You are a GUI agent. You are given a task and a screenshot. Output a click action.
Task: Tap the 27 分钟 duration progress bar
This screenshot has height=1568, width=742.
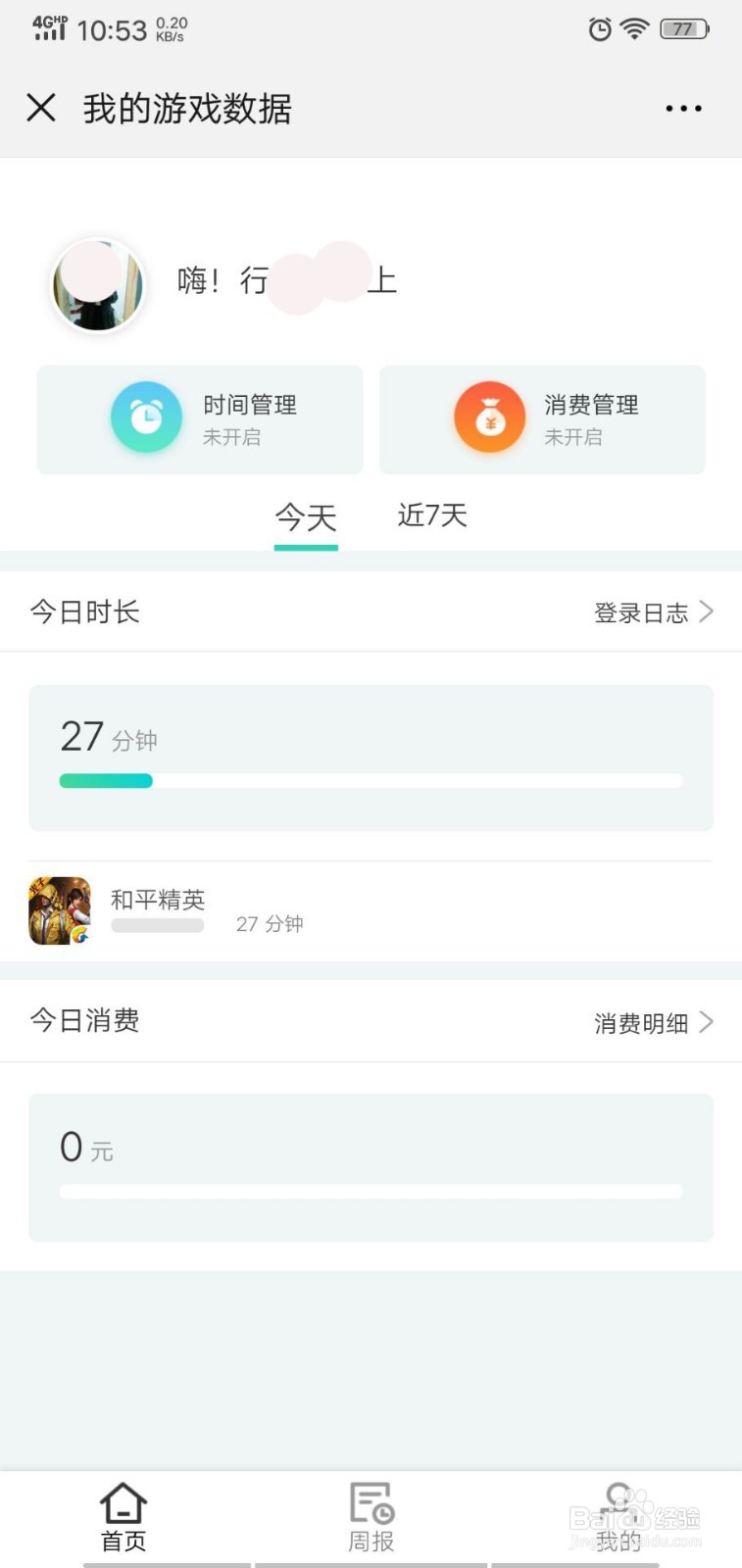[371, 781]
